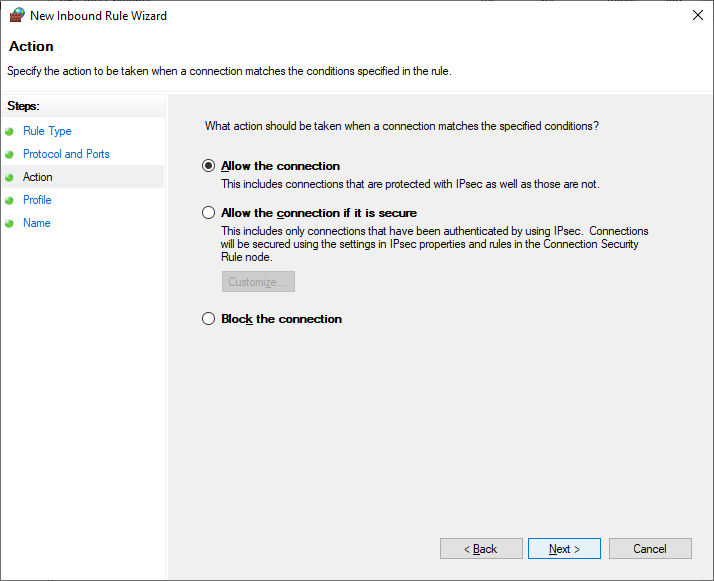The width and height of the screenshot is (714, 581).
Task: Click 'What action should be taken' question text
Action: click(x=402, y=126)
